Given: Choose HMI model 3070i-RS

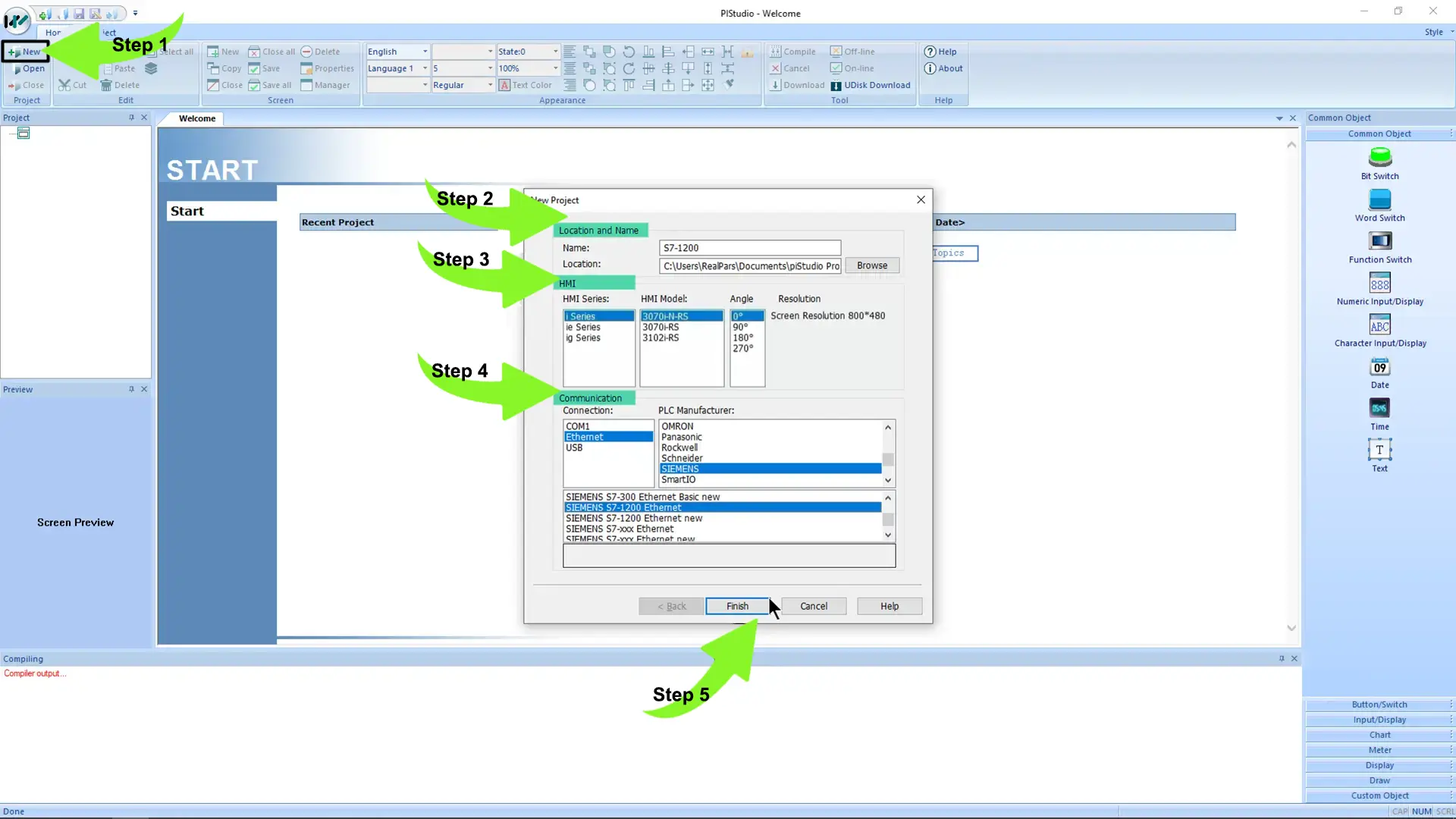Looking at the screenshot, I should (681, 327).
